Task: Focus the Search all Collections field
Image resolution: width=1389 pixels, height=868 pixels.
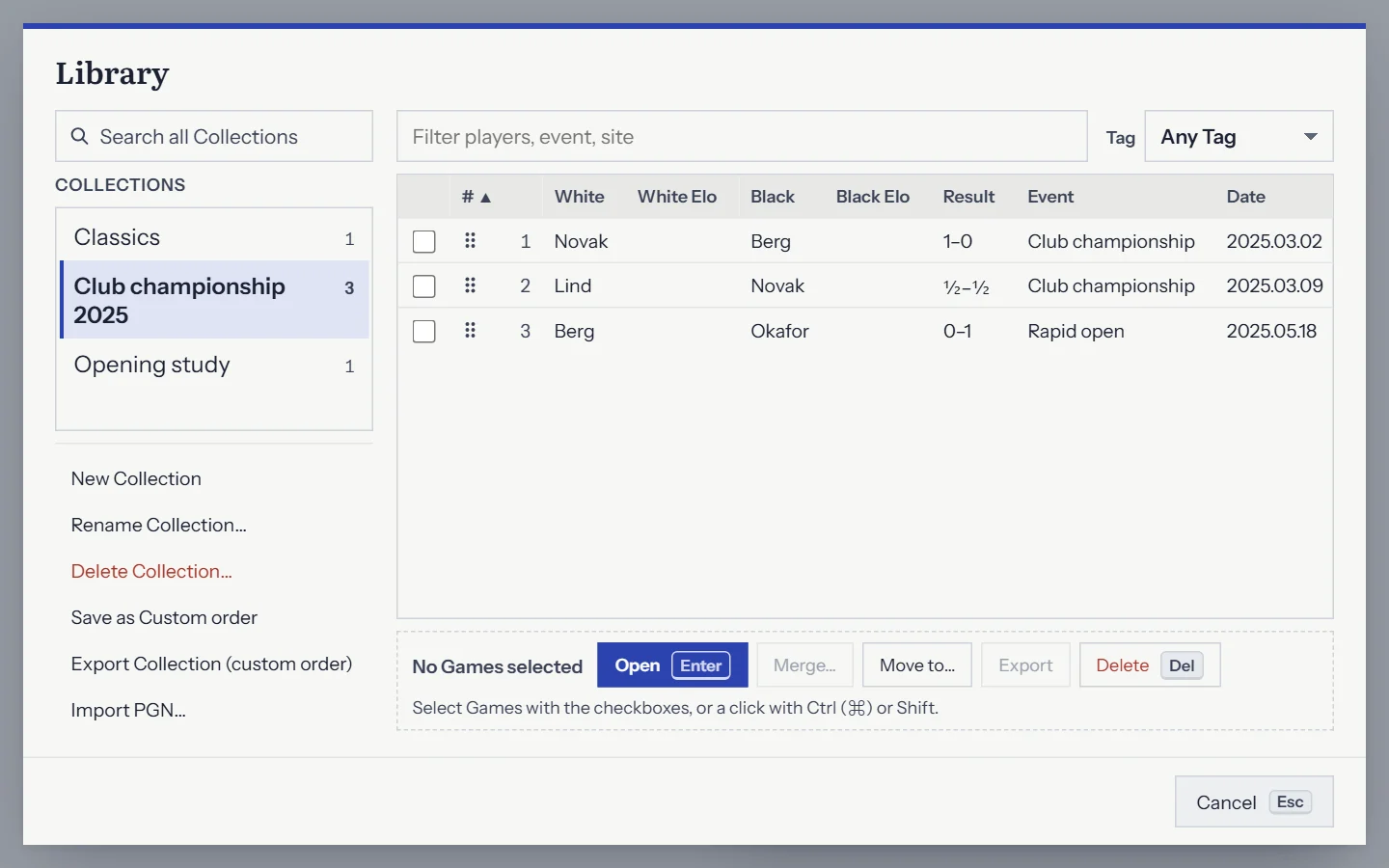Action: click(x=214, y=137)
